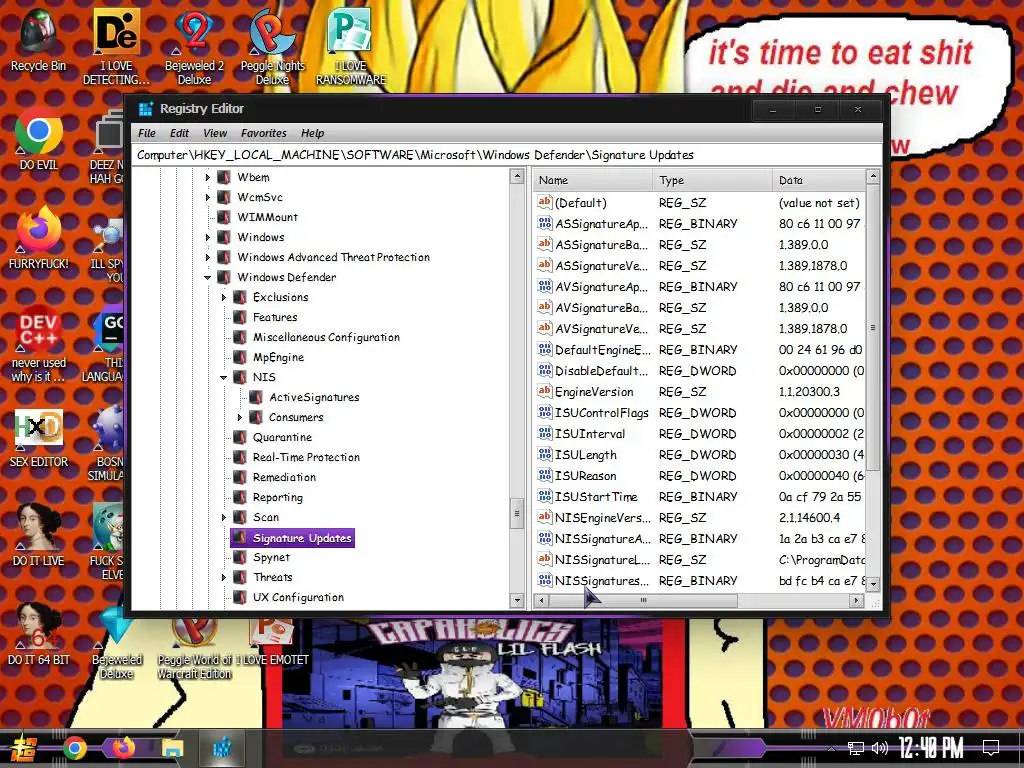Open the Start menu button
Screen dimensions: 1024x768
coord(24,748)
